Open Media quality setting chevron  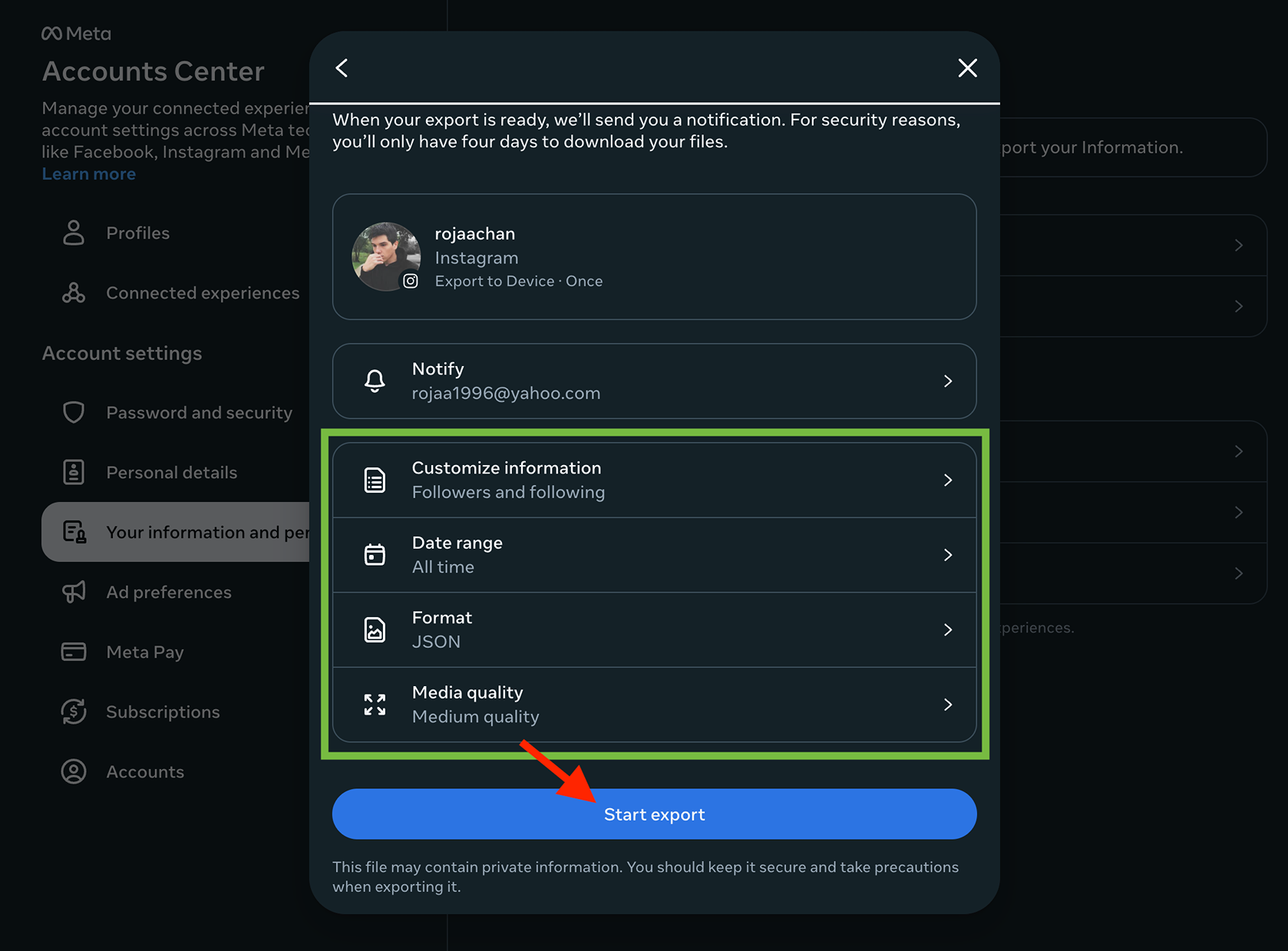(x=948, y=705)
